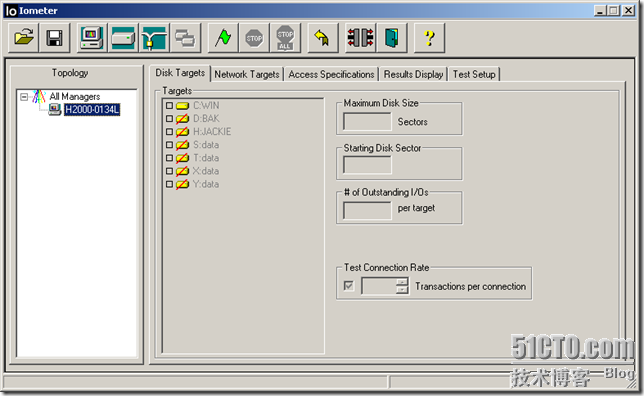
Task: Start a new disk worker
Action: pyautogui.click(x=123, y=38)
